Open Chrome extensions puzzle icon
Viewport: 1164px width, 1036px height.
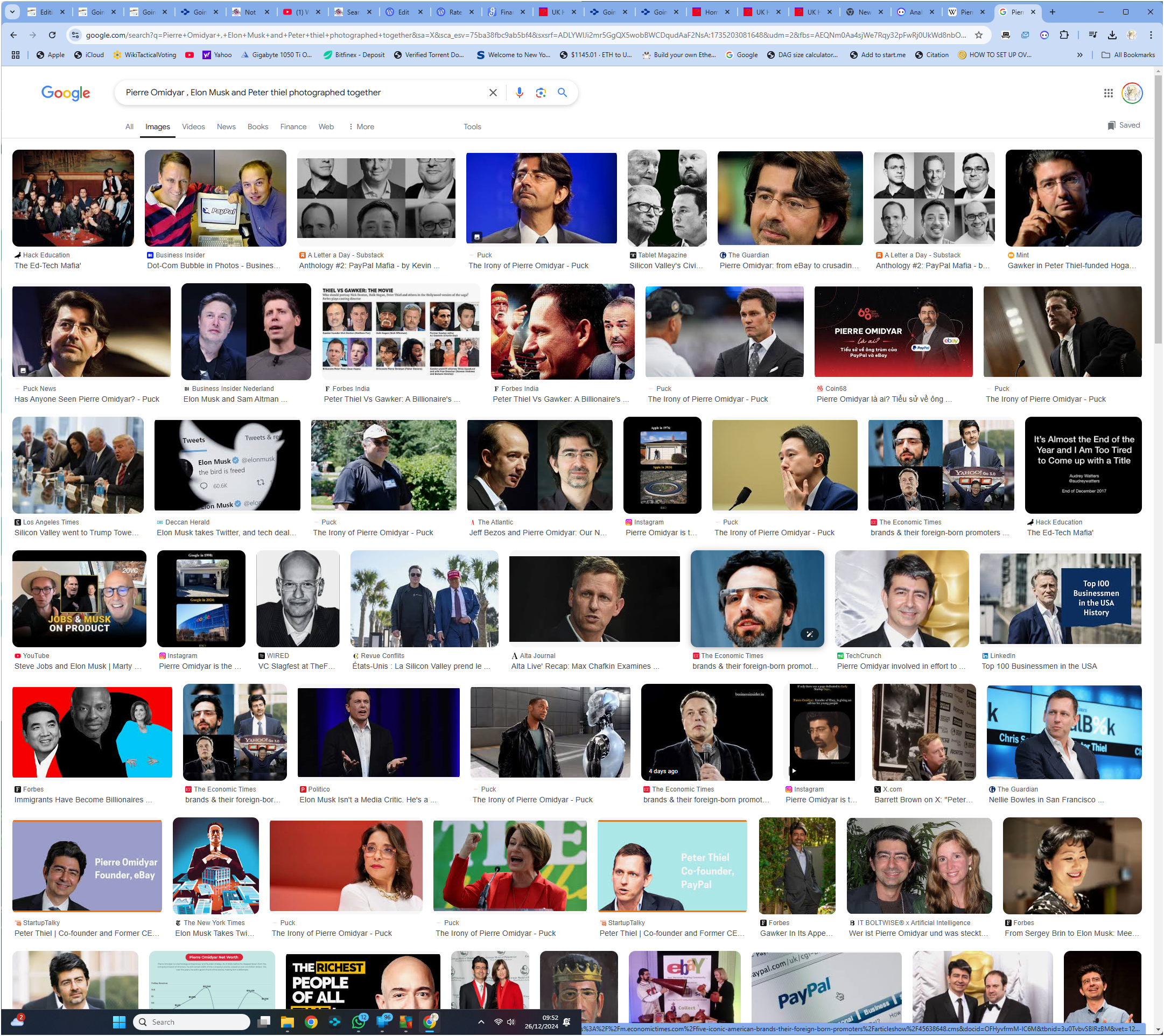(1064, 36)
